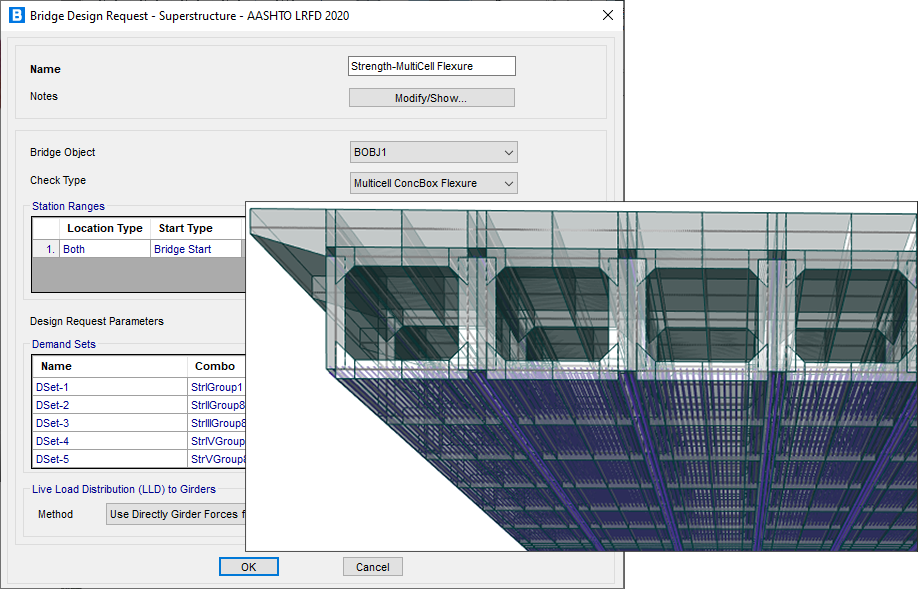Click the Bridge Start cell in Station Ranges
Viewport: 918px width, 589px height.
195,249
